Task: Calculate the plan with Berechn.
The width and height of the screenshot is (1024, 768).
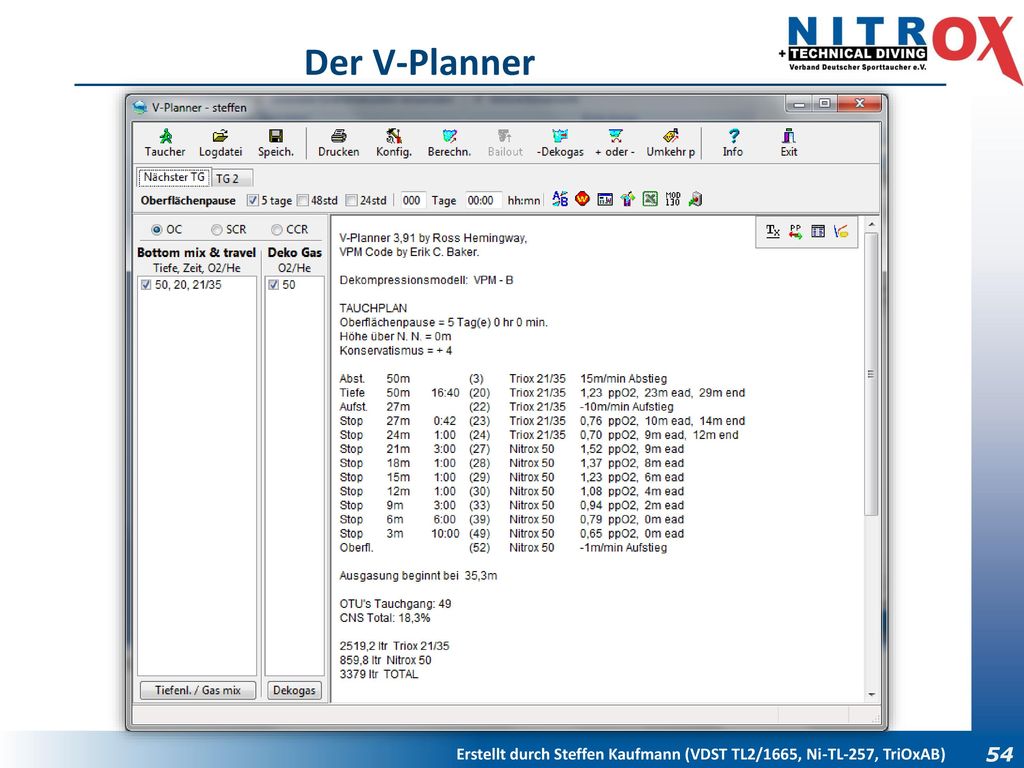Action: tap(449, 143)
